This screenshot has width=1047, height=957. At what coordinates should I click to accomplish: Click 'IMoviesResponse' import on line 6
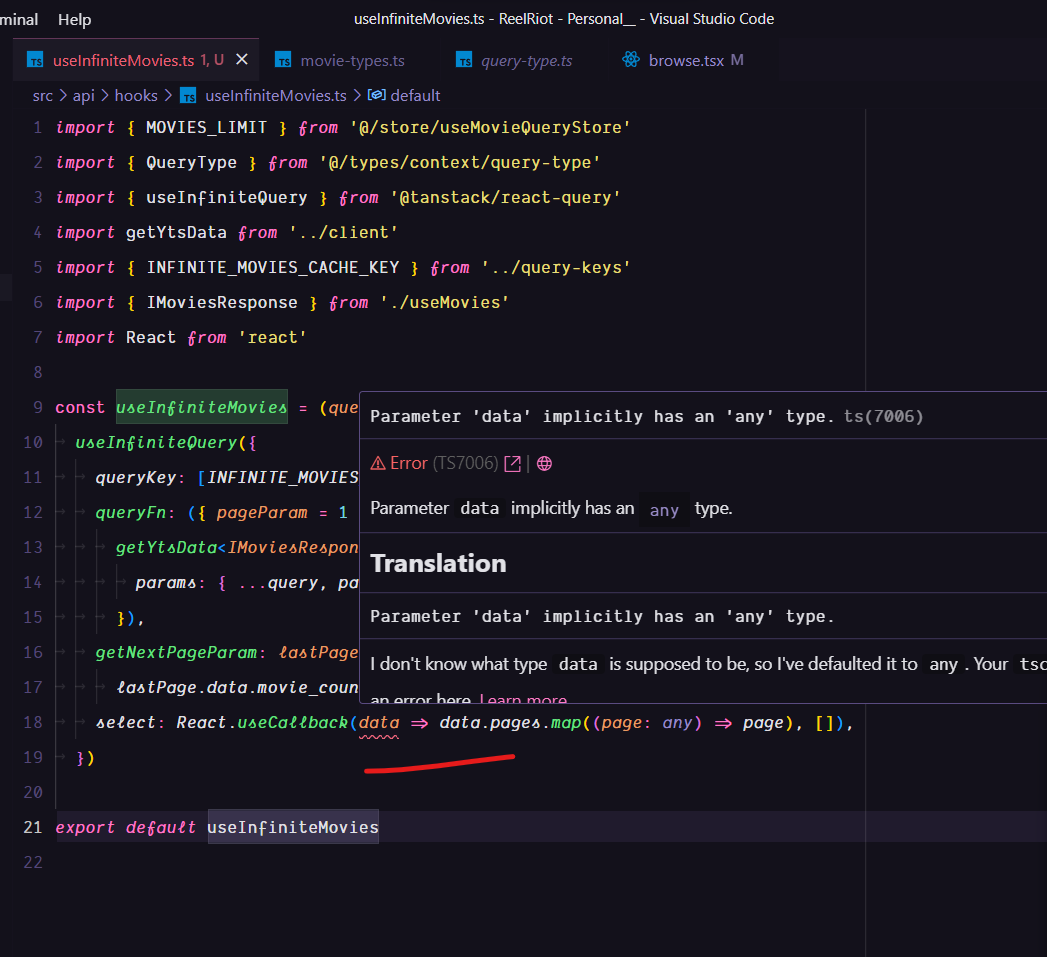222,303
